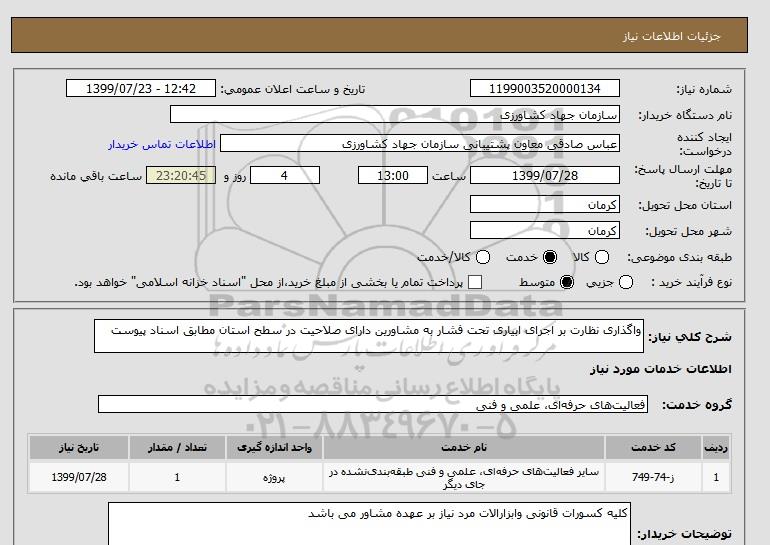This screenshot has height=545, width=770.
Task: Click the deadline date field 1399/07/28
Action: [545, 176]
